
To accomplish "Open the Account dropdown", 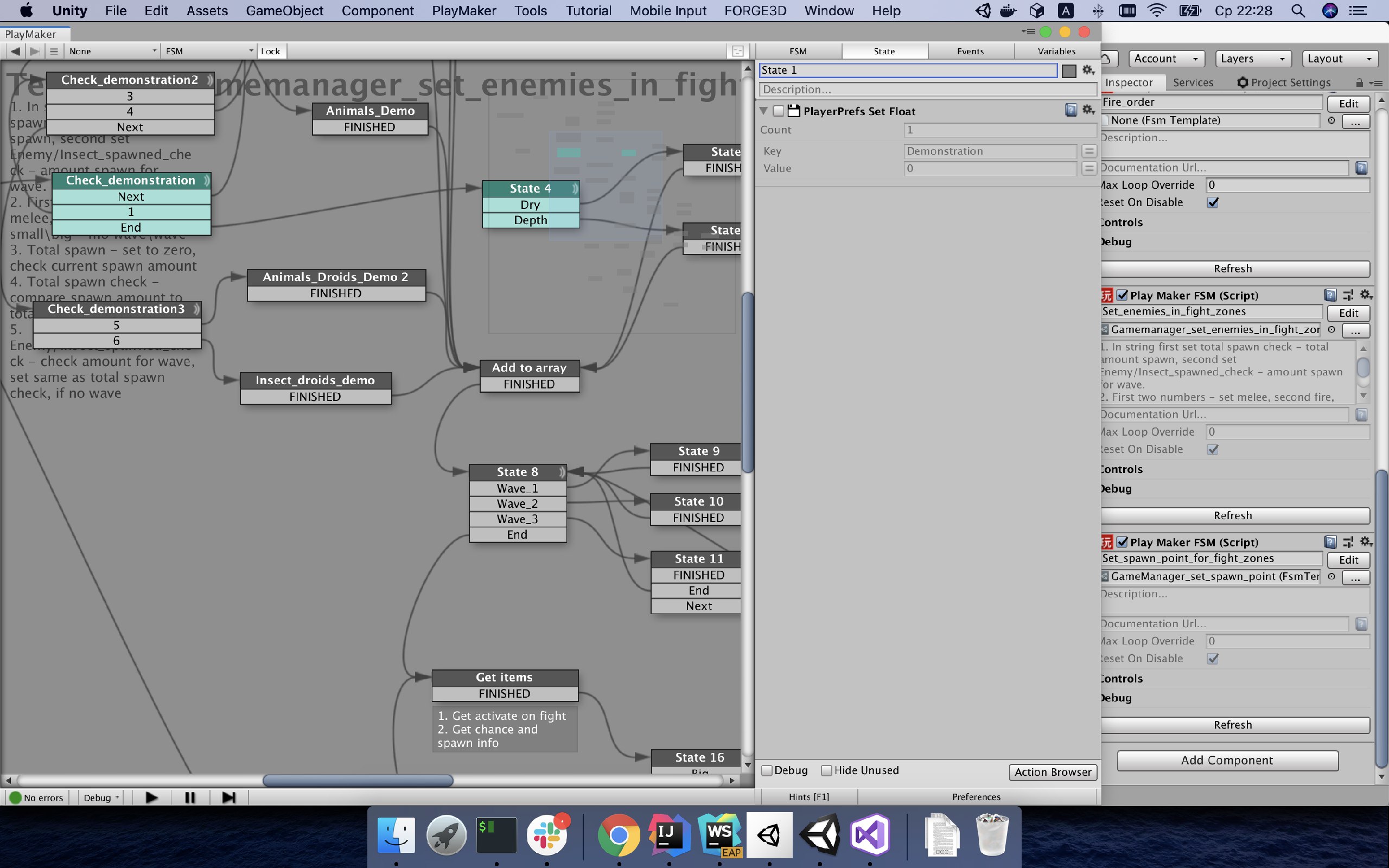I will [x=1167, y=59].
